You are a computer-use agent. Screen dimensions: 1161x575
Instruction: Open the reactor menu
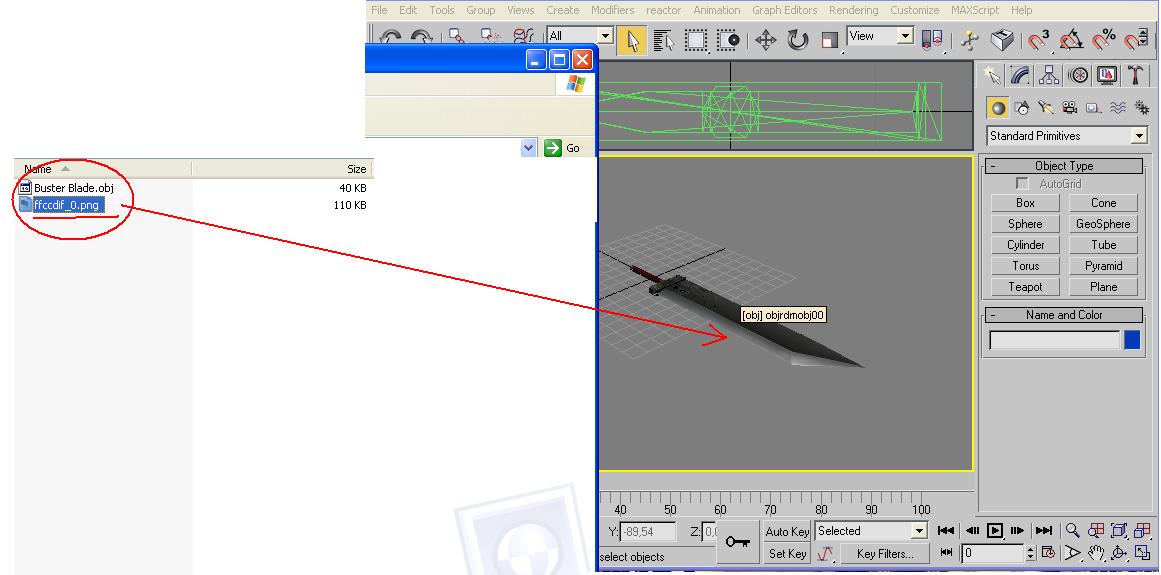[663, 10]
